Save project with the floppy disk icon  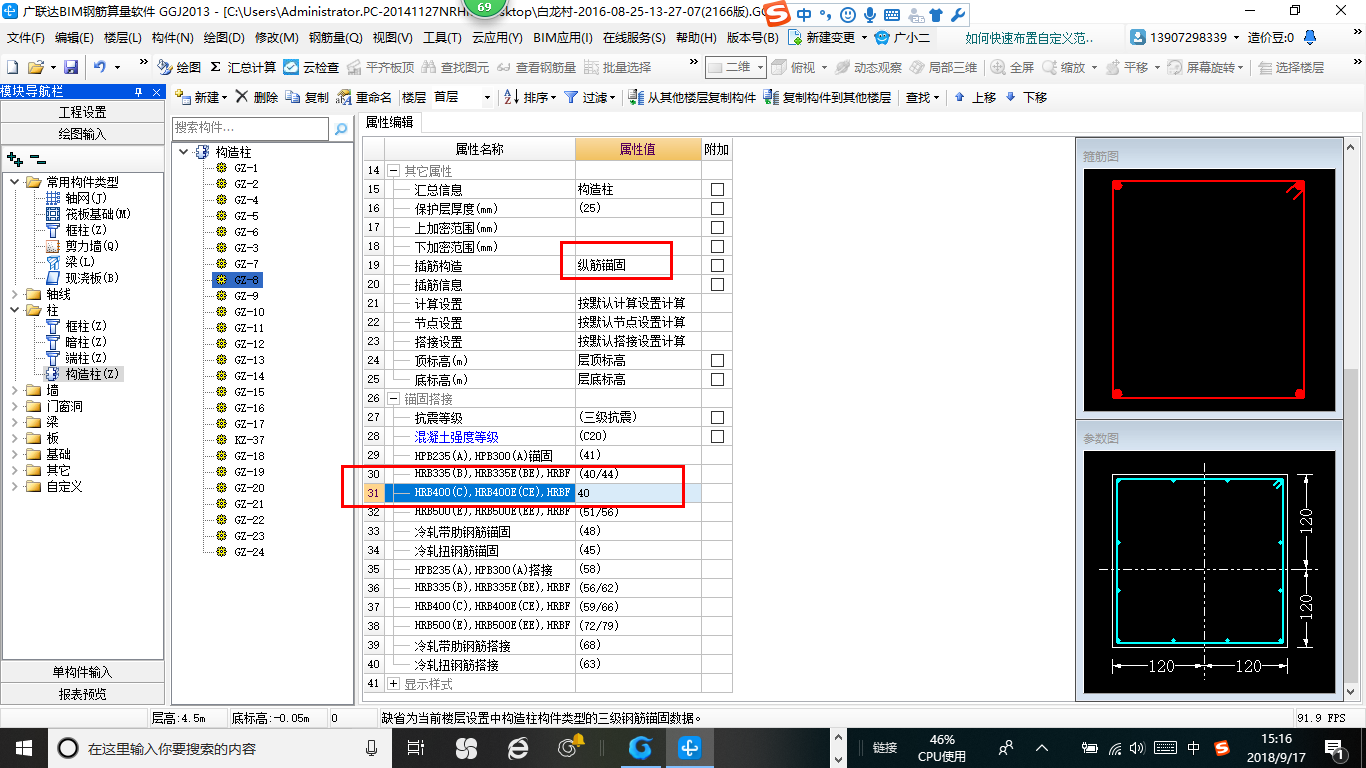[71, 67]
